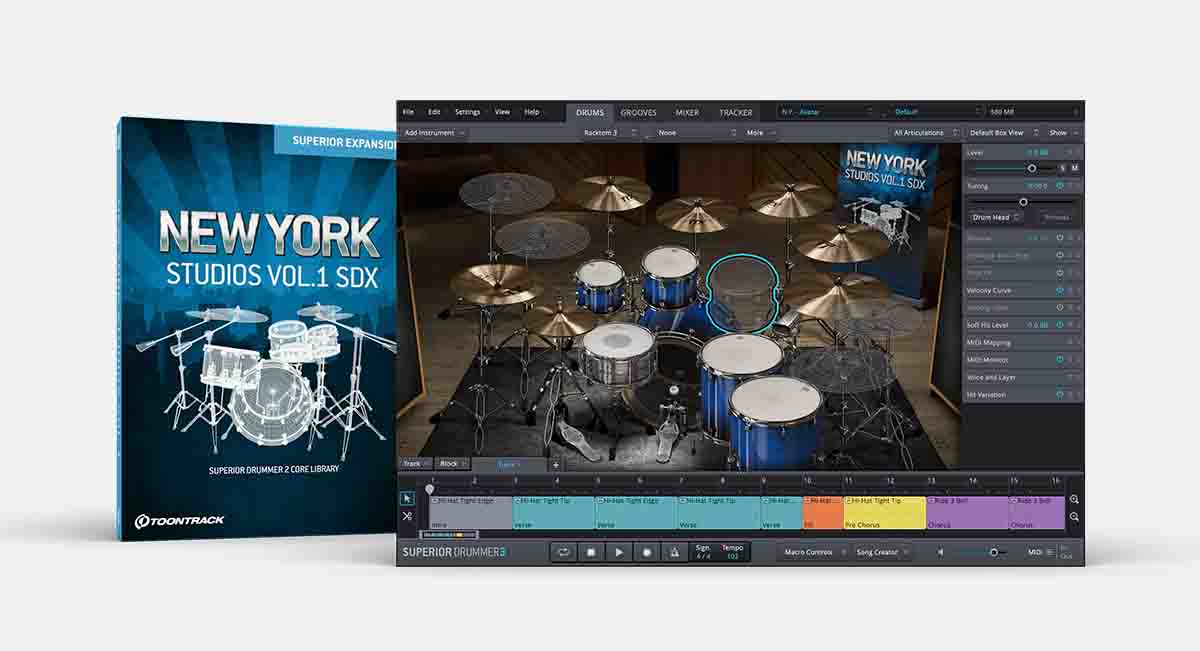Select the orange Fill block
This screenshot has width=1200, height=651.
(822, 512)
